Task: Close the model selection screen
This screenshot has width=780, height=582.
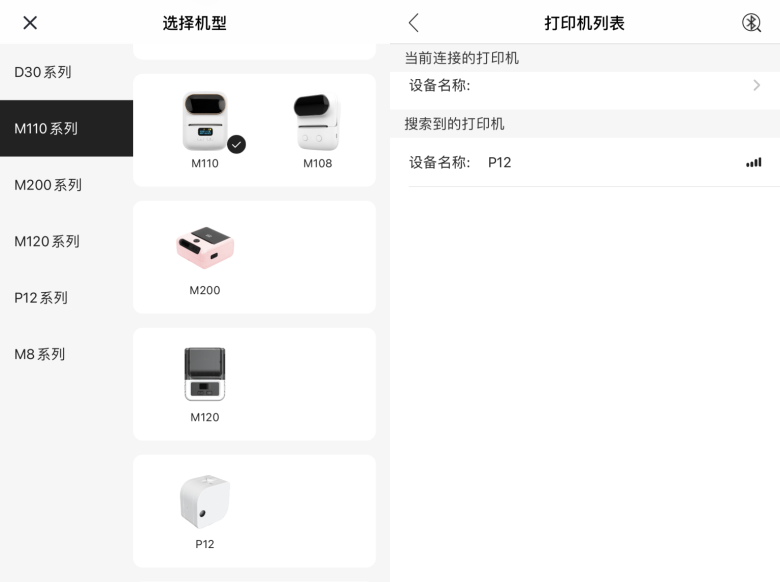Action: pyautogui.click(x=30, y=22)
